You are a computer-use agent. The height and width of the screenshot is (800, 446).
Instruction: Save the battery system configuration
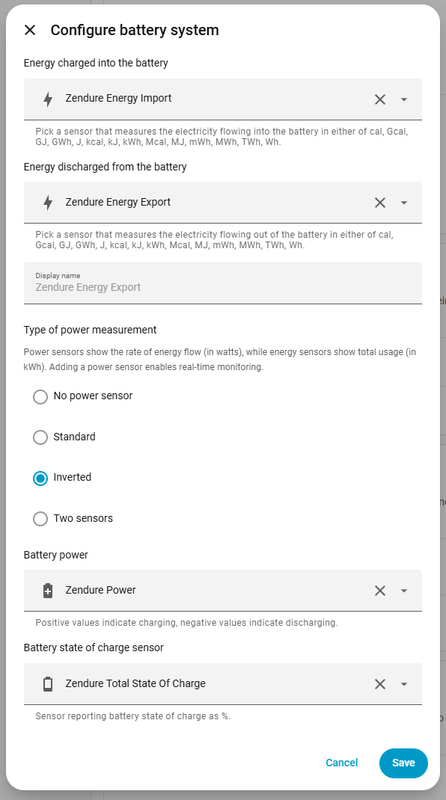click(x=403, y=763)
